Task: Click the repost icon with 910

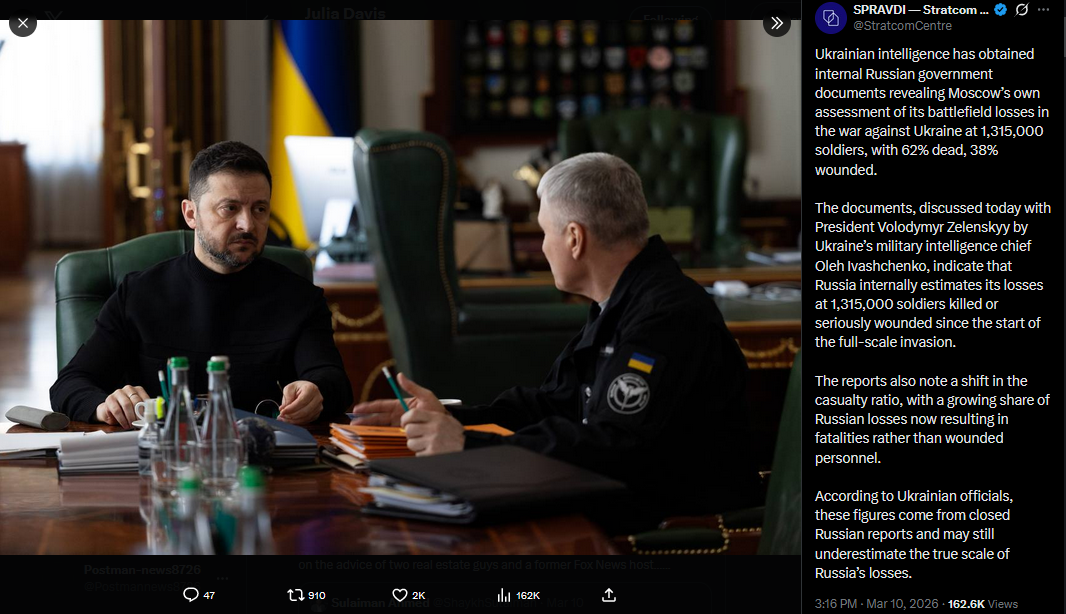Action: pos(295,595)
